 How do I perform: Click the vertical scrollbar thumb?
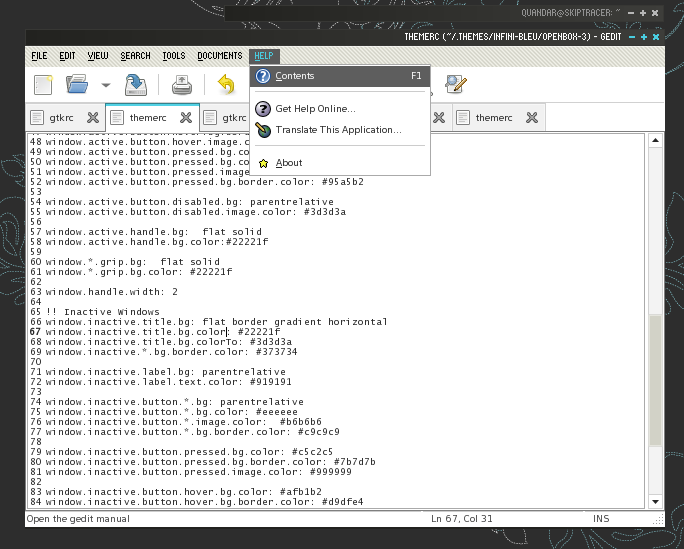[655, 380]
